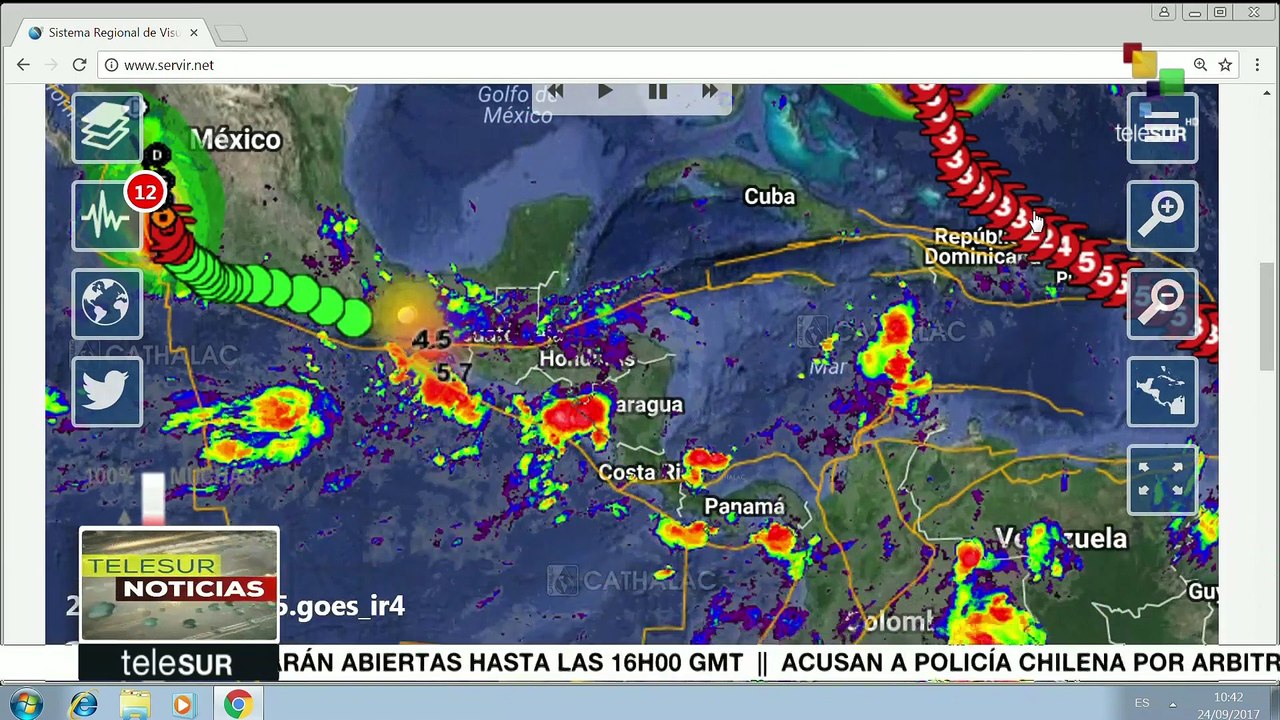The height and width of the screenshot is (720, 1280).
Task: Open a new browser tab
Action: (x=230, y=34)
